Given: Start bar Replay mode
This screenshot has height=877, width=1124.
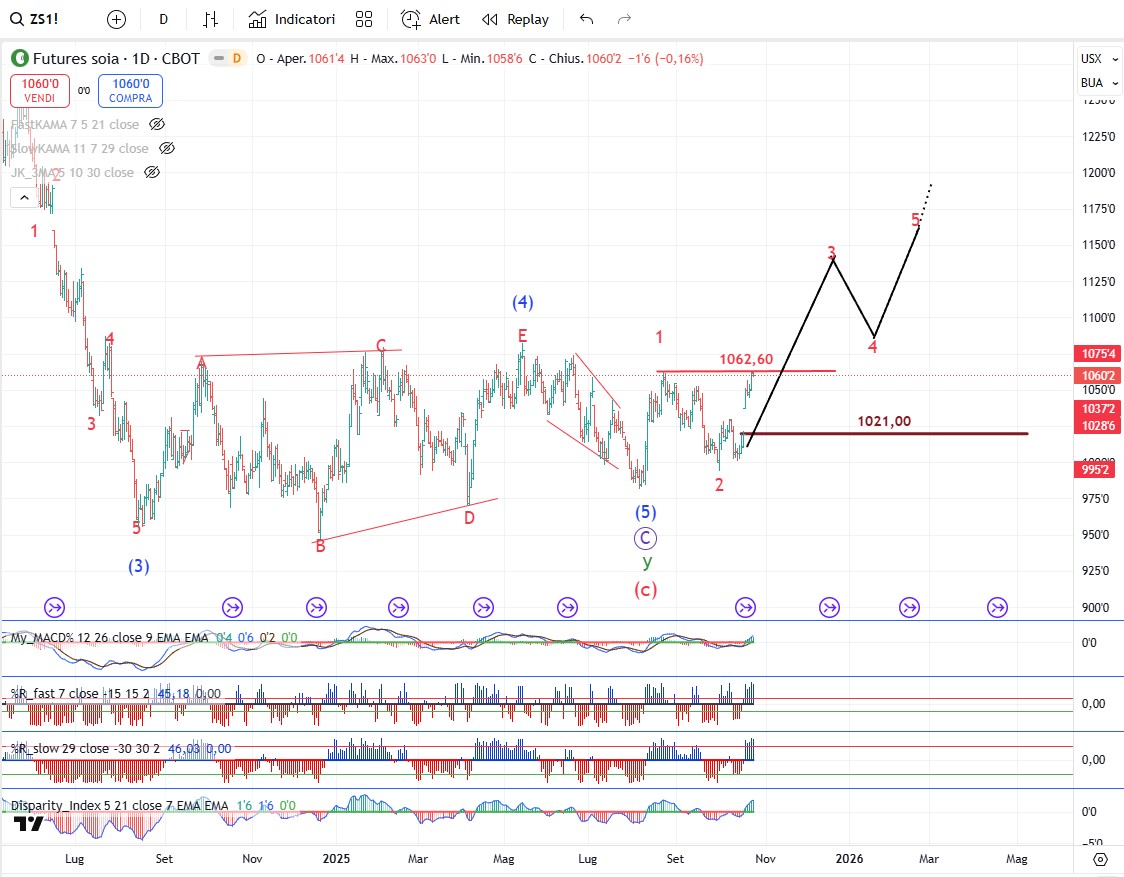Looking at the screenshot, I should tap(515, 19).
